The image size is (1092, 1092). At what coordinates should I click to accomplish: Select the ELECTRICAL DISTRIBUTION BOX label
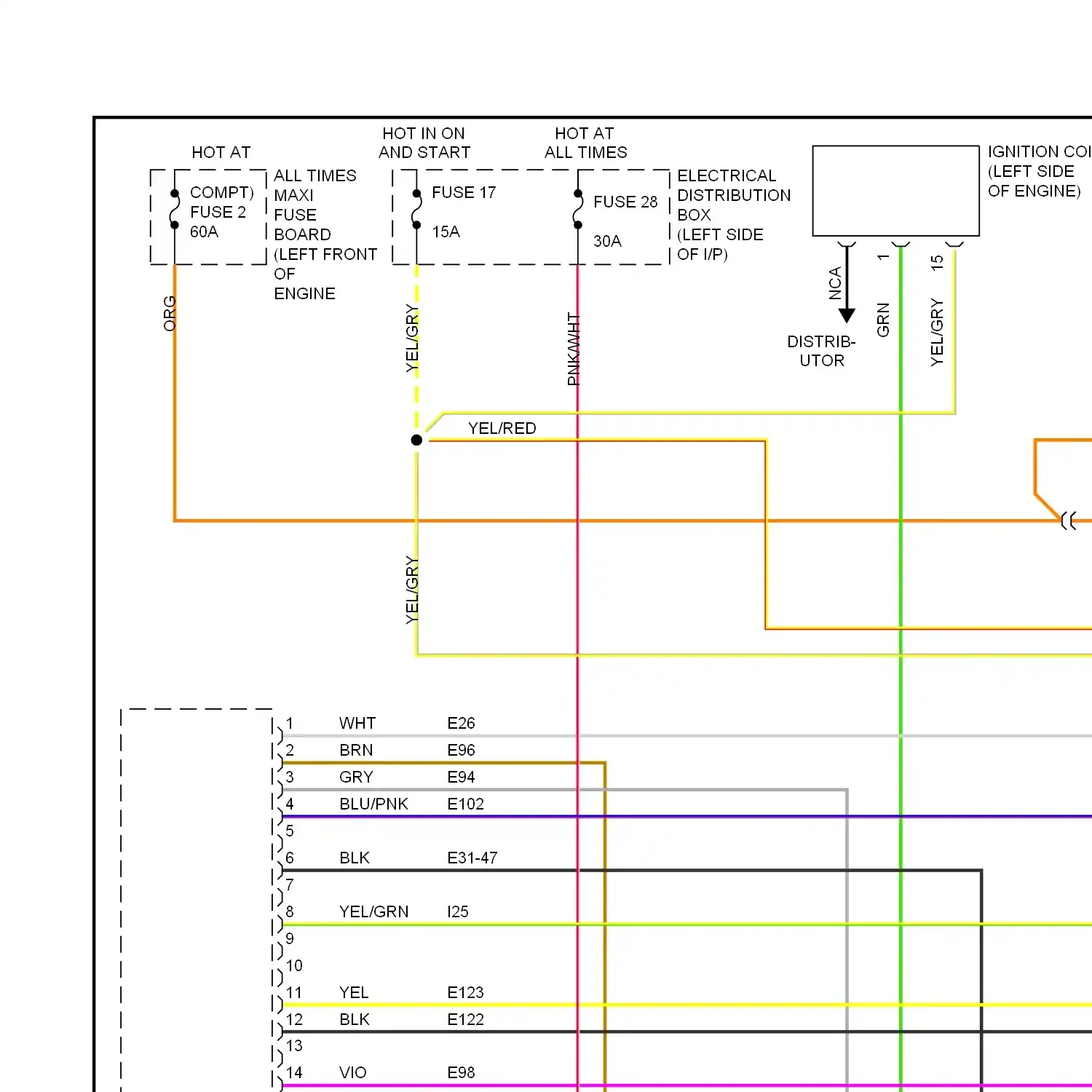point(734,195)
